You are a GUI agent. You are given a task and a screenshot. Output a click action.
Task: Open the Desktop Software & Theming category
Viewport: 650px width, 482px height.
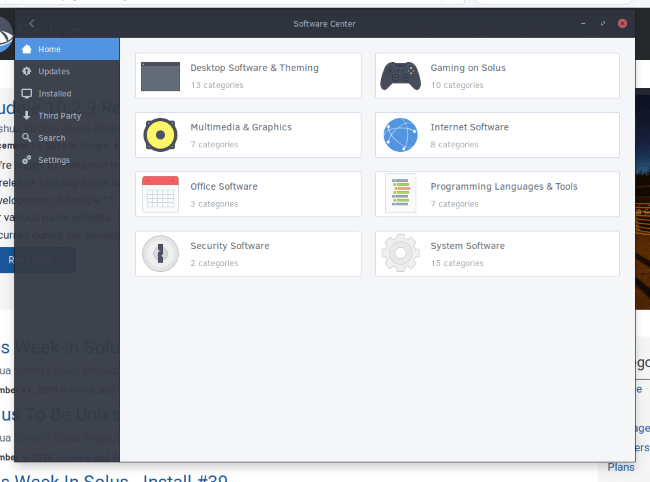[x=248, y=76]
